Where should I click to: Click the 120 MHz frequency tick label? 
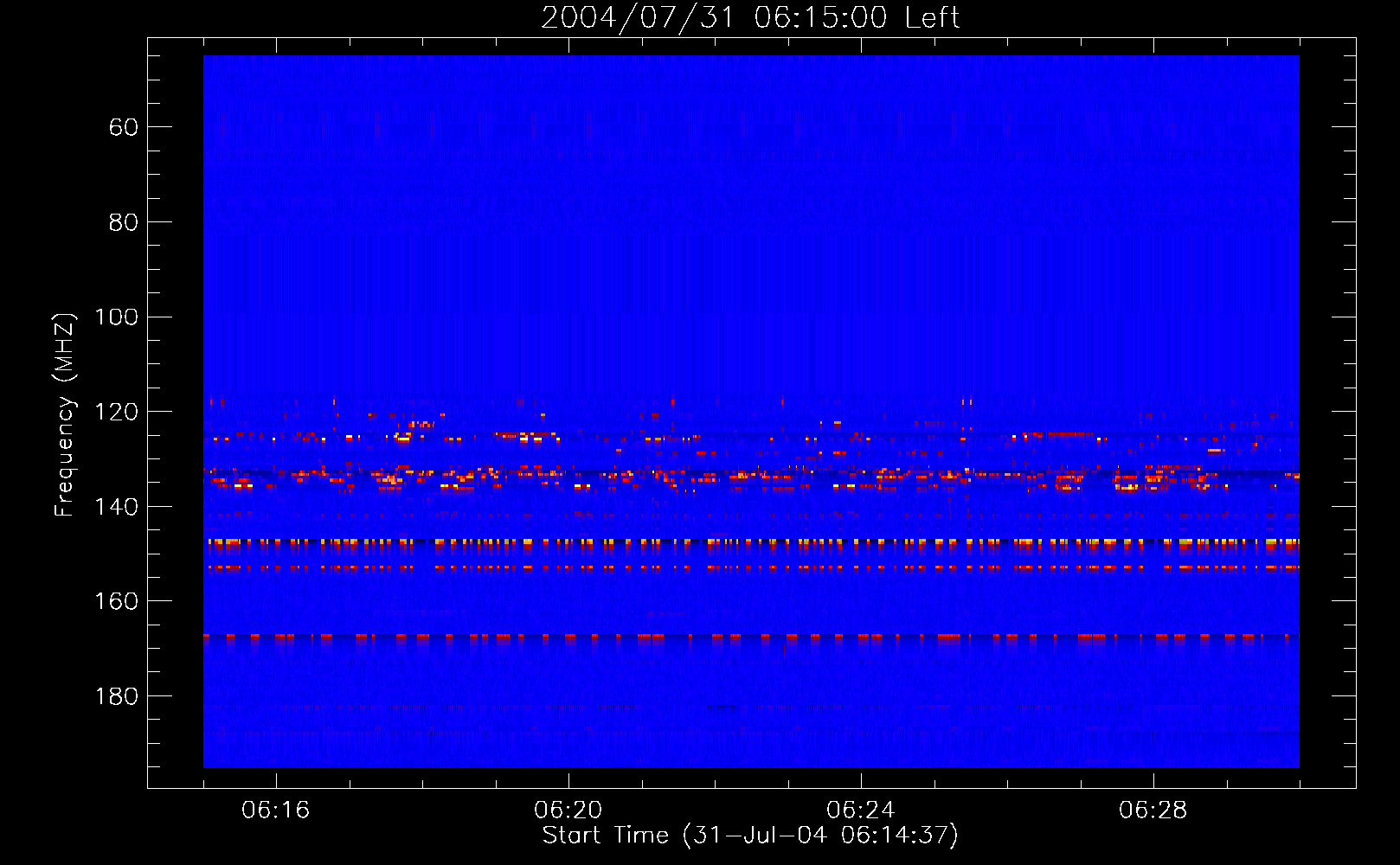point(116,412)
